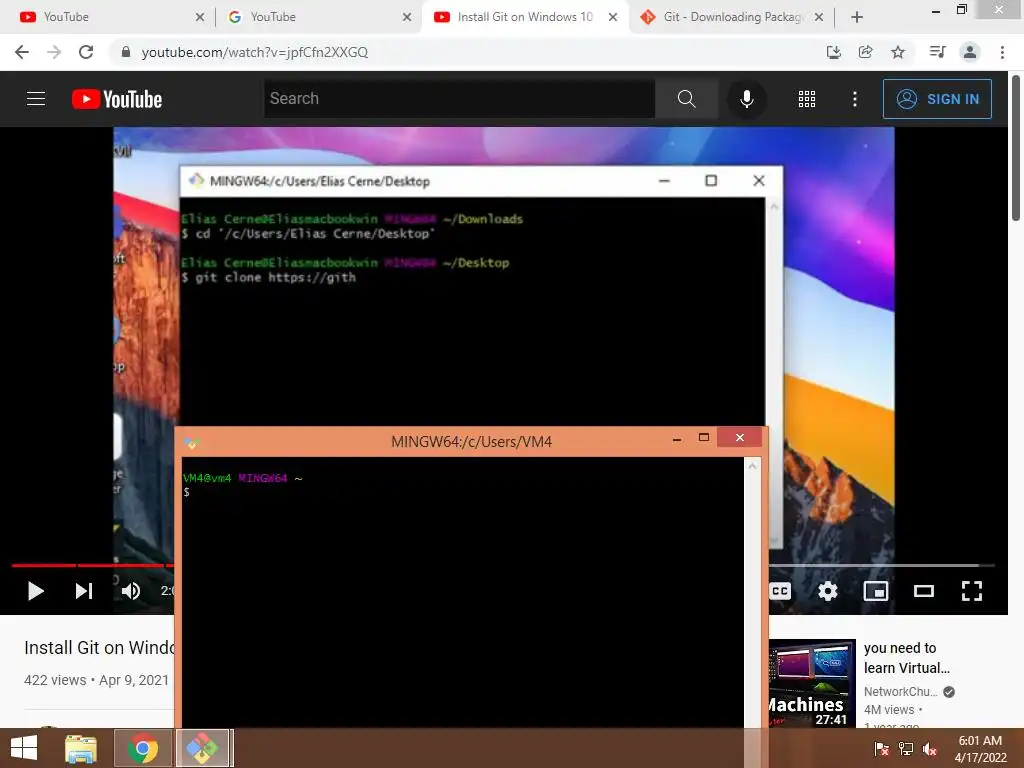The width and height of the screenshot is (1024, 768).
Task: Open a new browser tab
Action: pyautogui.click(x=857, y=17)
